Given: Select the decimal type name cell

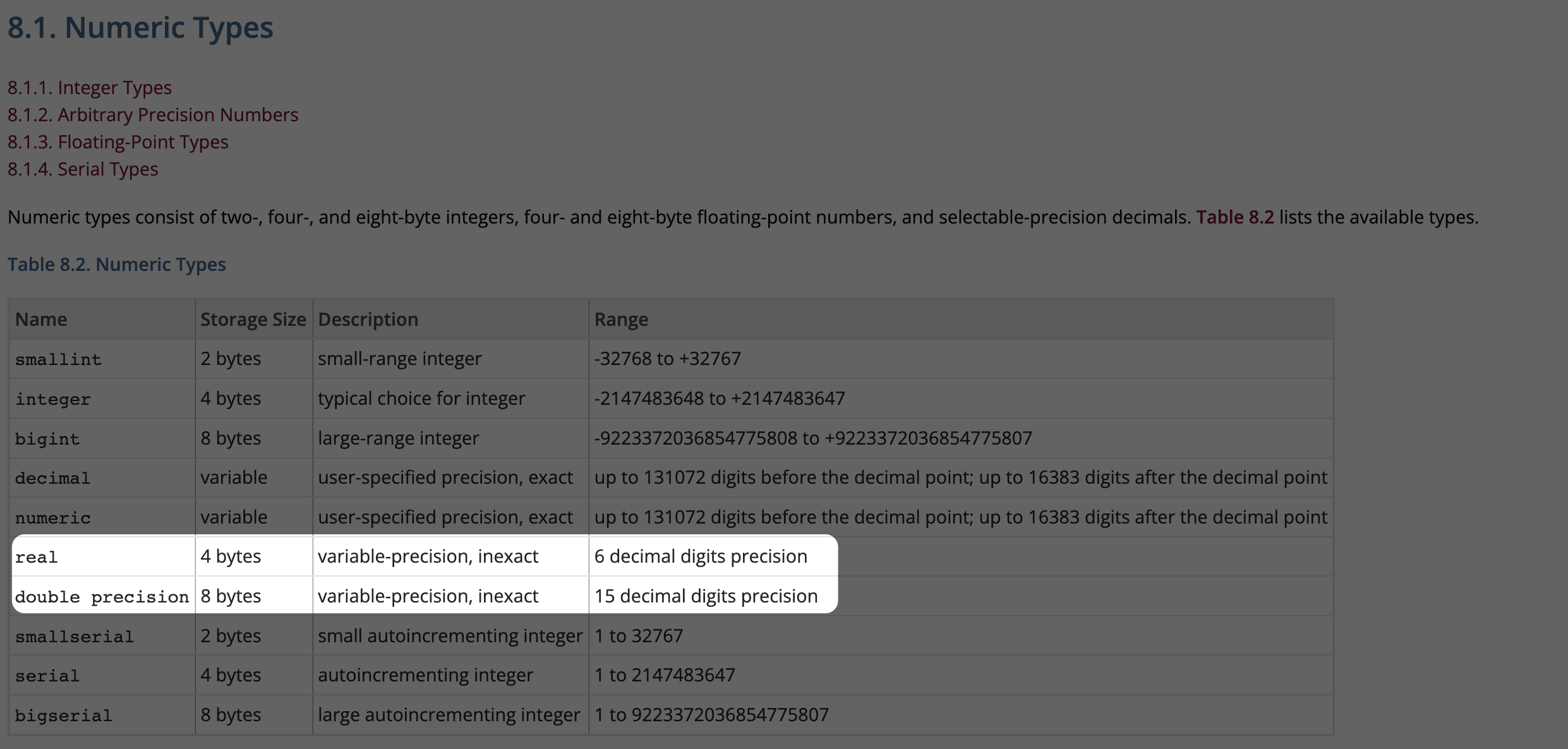Looking at the screenshot, I should click(x=102, y=477).
